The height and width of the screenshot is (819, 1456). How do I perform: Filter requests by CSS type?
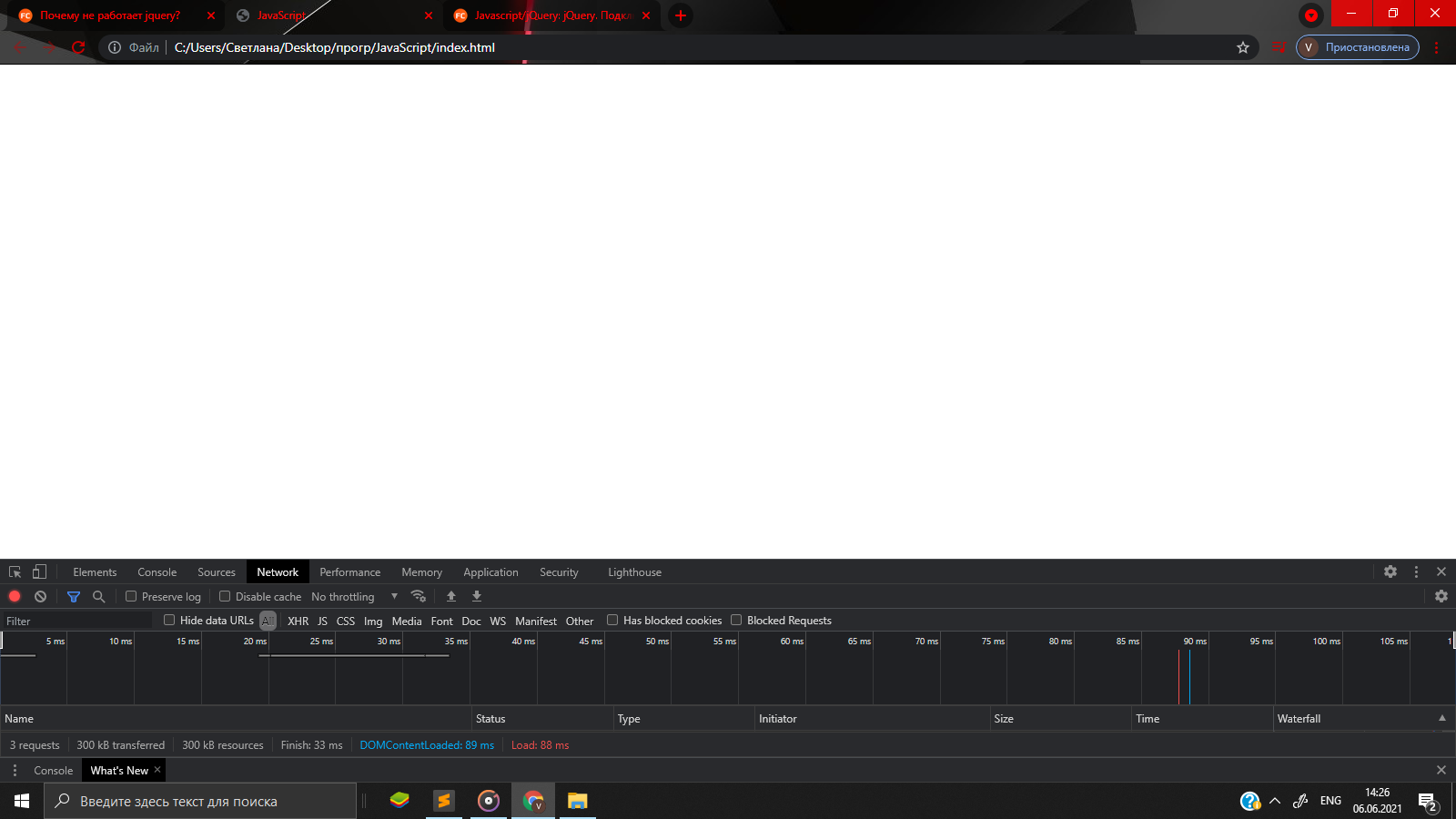pos(346,622)
